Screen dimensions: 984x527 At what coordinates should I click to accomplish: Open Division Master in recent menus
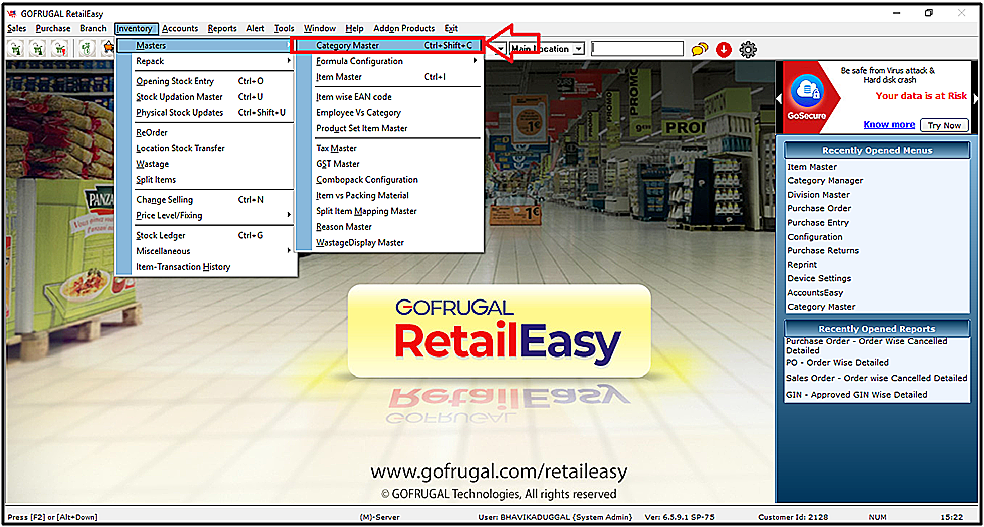coord(819,194)
